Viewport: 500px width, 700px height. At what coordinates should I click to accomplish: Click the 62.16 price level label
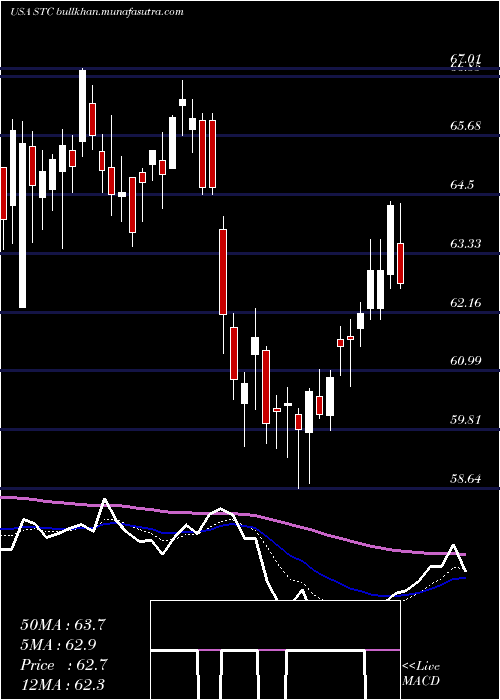pos(466,303)
